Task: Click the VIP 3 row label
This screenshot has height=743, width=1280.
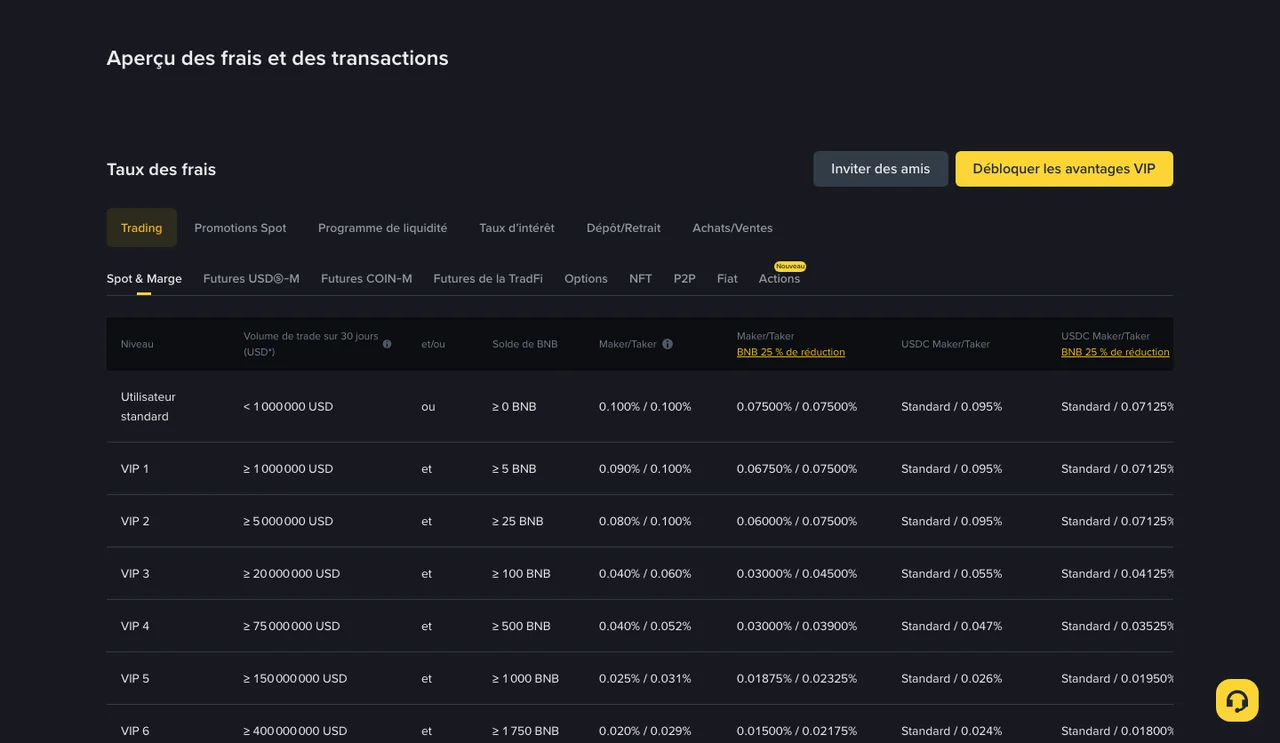Action: click(135, 574)
